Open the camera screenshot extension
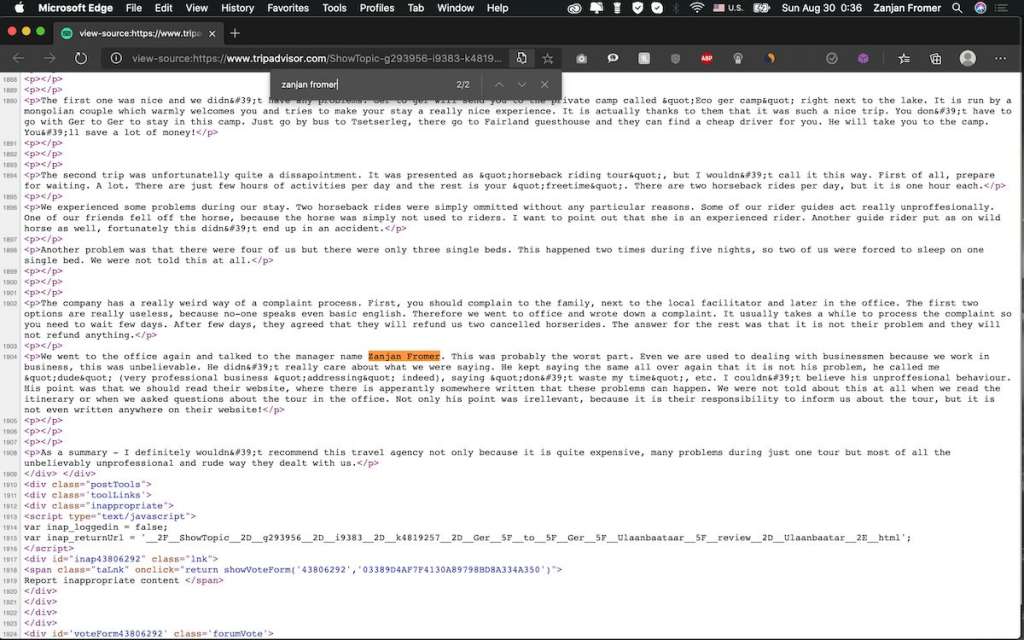The height and width of the screenshot is (640, 1024). (x=581, y=58)
